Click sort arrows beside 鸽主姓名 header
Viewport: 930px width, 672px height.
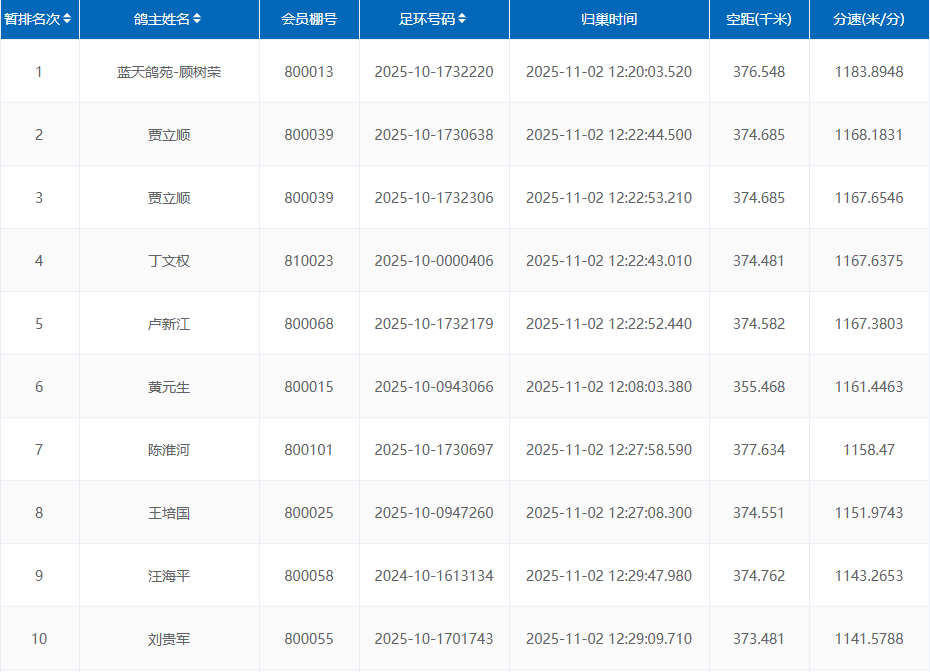(197, 20)
